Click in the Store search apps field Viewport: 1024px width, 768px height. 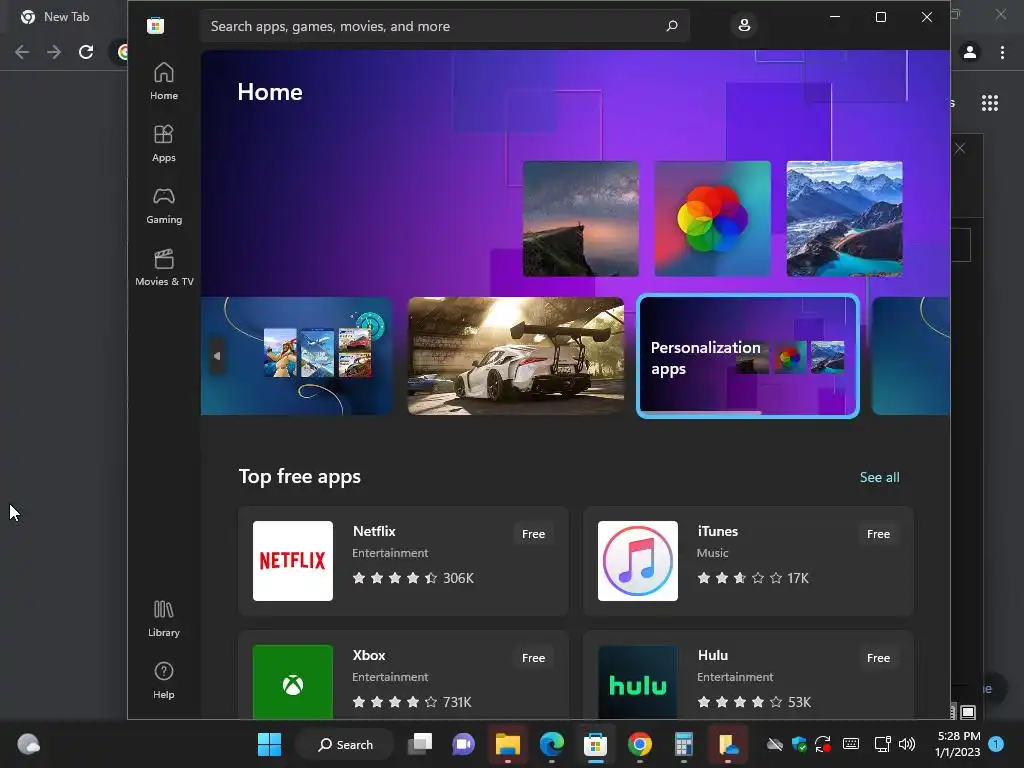[444, 26]
